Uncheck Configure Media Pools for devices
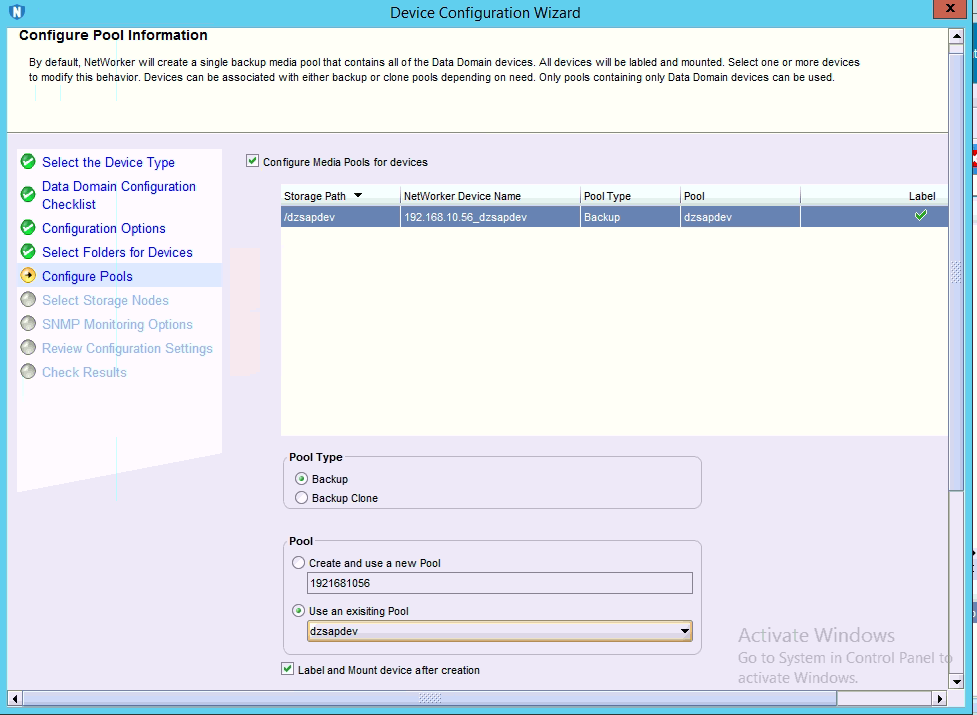This screenshot has height=715, width=977. pyautogui.click(x=253, y=161)
